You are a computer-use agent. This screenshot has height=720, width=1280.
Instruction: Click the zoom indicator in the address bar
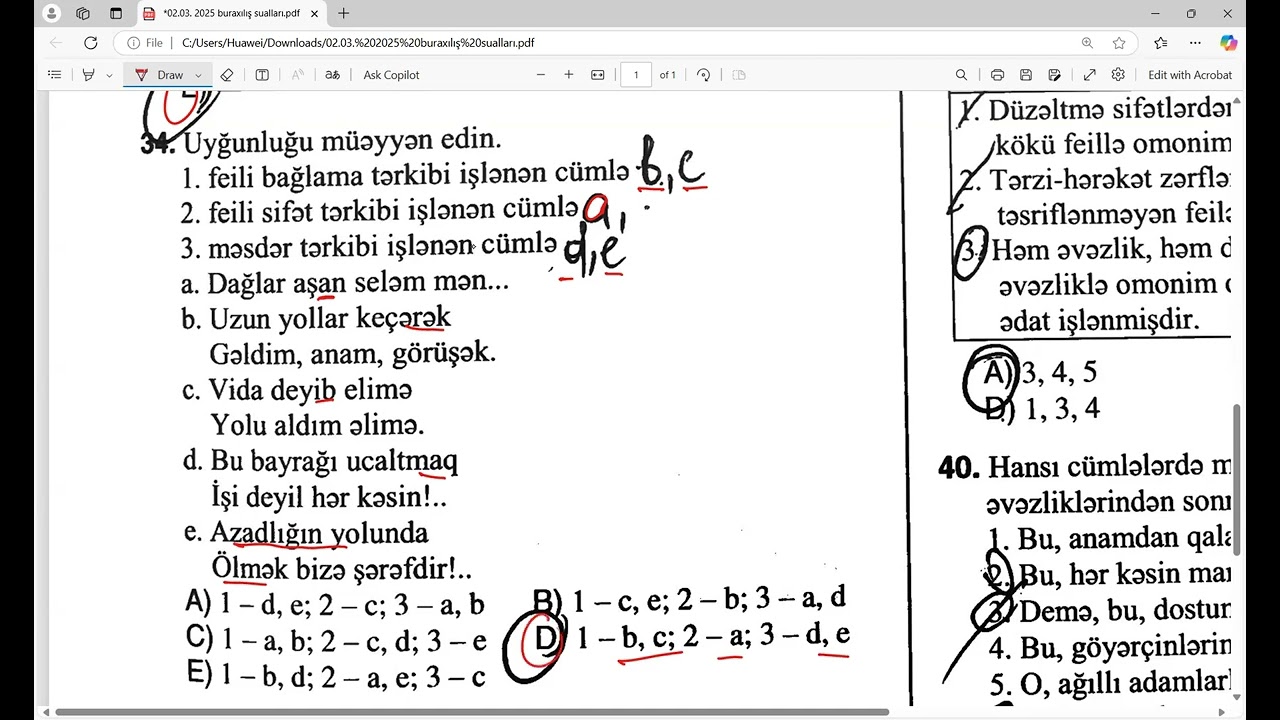(1087, 43)
